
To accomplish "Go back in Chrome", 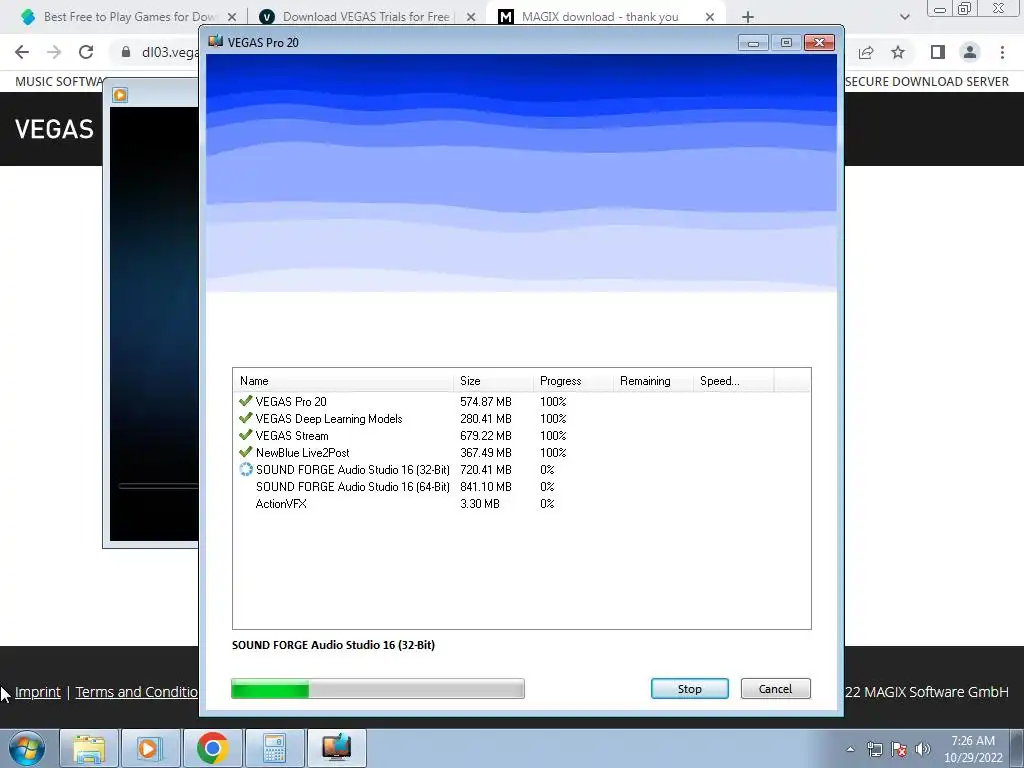I will tap(22, 52).
